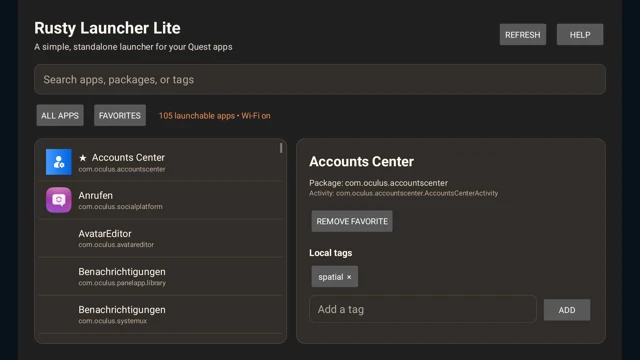The height and width of the screenshot is (360, 640).
Task: Refresh the app list
Action: pos(522,35)
